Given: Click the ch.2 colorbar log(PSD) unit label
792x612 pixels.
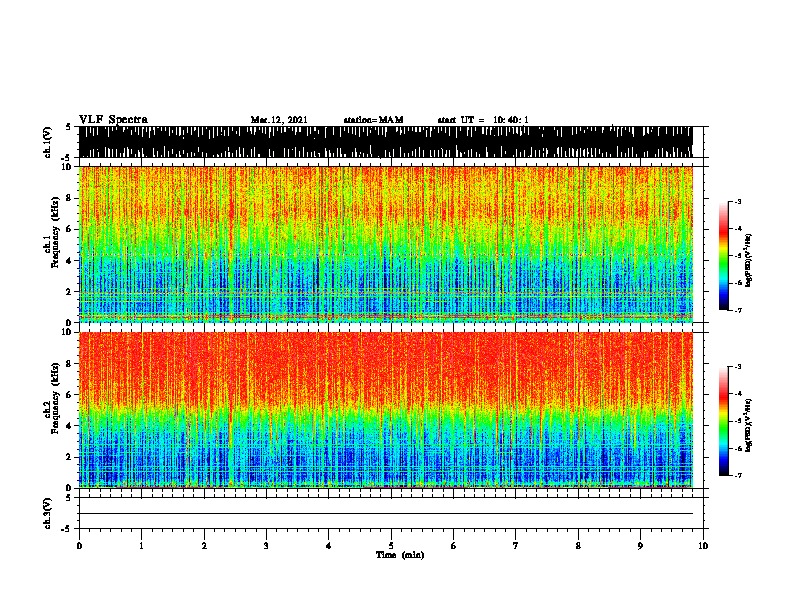Looking at the screenshot, I should tap(749, 425).
